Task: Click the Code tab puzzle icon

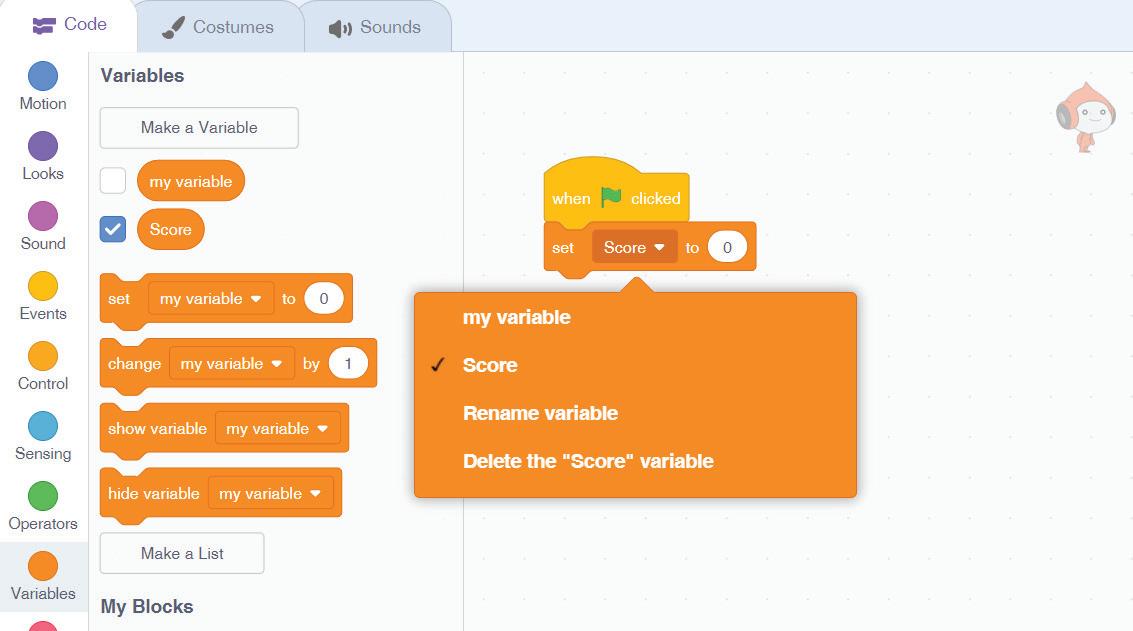Action: pyautogui.click(x=44, y=26)
